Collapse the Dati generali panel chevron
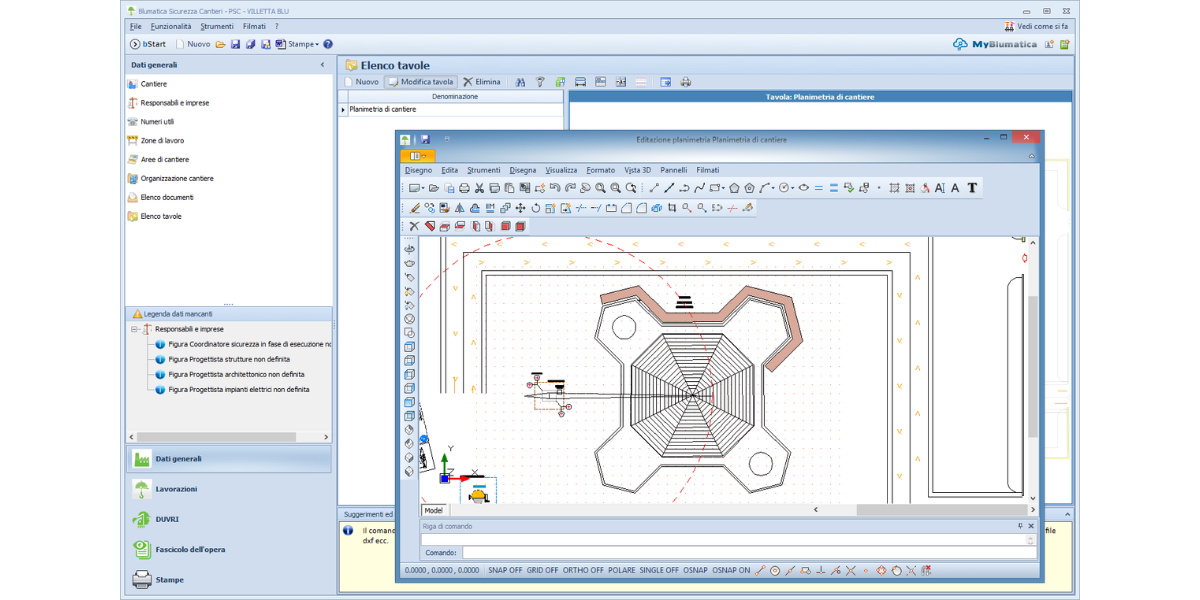 pos(322,65)
